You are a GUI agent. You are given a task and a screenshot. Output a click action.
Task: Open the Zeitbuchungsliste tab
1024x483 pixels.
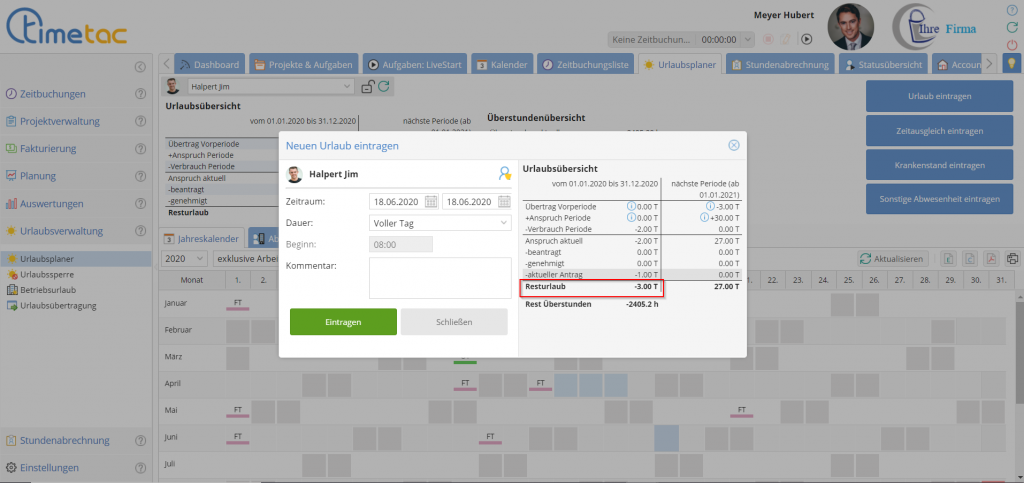[x=585, y=64]
